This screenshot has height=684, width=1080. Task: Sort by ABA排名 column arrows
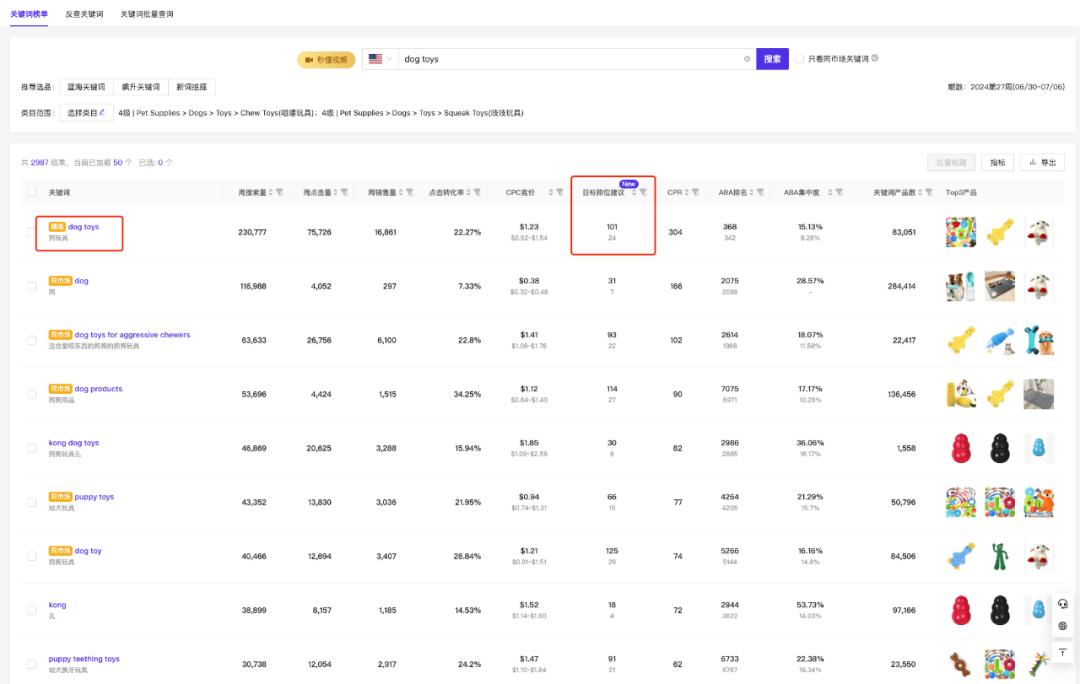pyautogui.click(x=751, y=193)
